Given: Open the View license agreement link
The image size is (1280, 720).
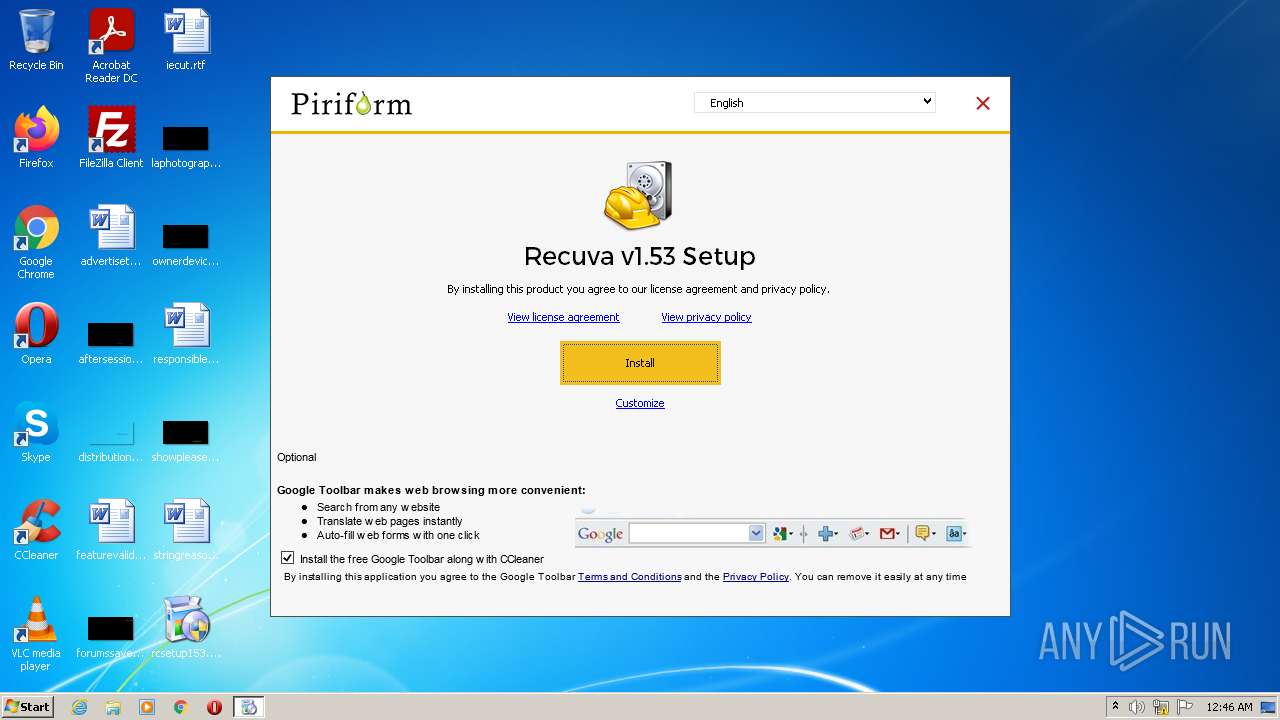Looking at the screenshot, I should [563, 317].
